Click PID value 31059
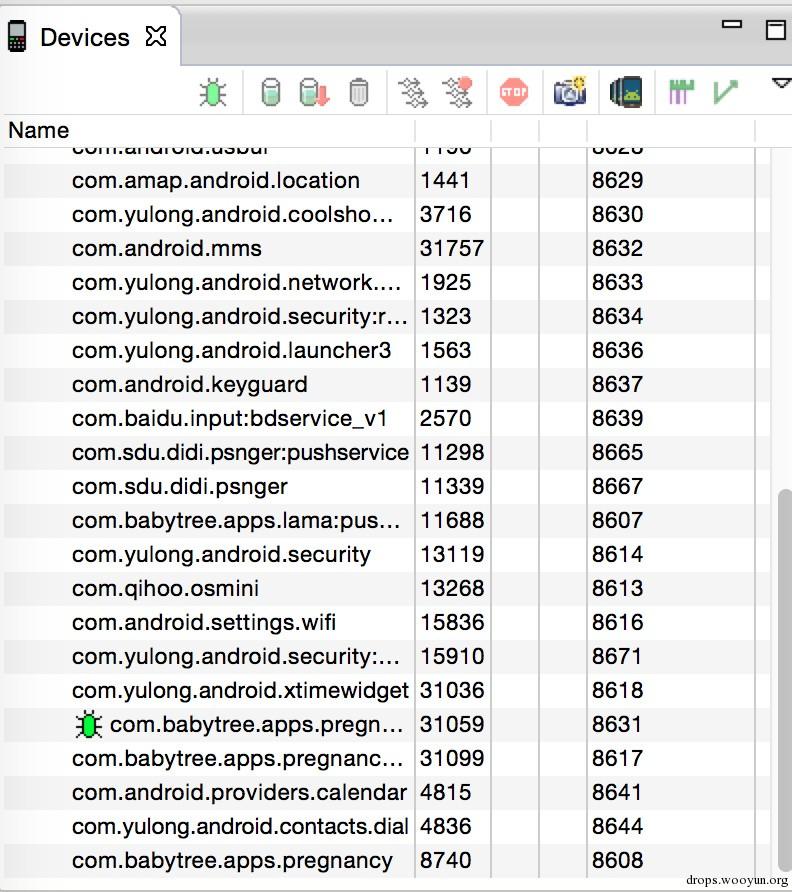This screenshot has height=892, width=792. [452, 725]
